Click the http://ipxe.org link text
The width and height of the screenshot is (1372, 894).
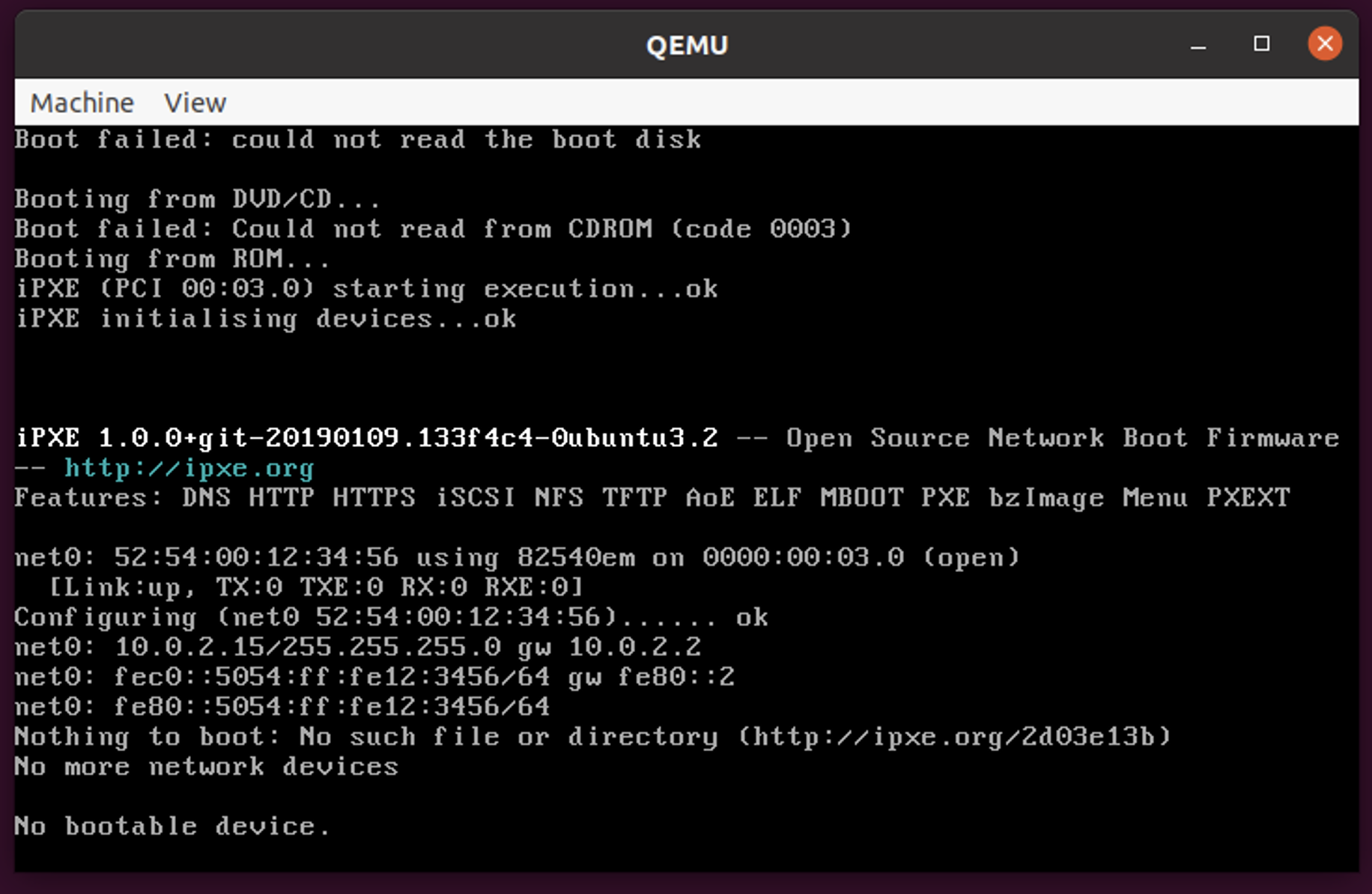[x=189, y=468]
